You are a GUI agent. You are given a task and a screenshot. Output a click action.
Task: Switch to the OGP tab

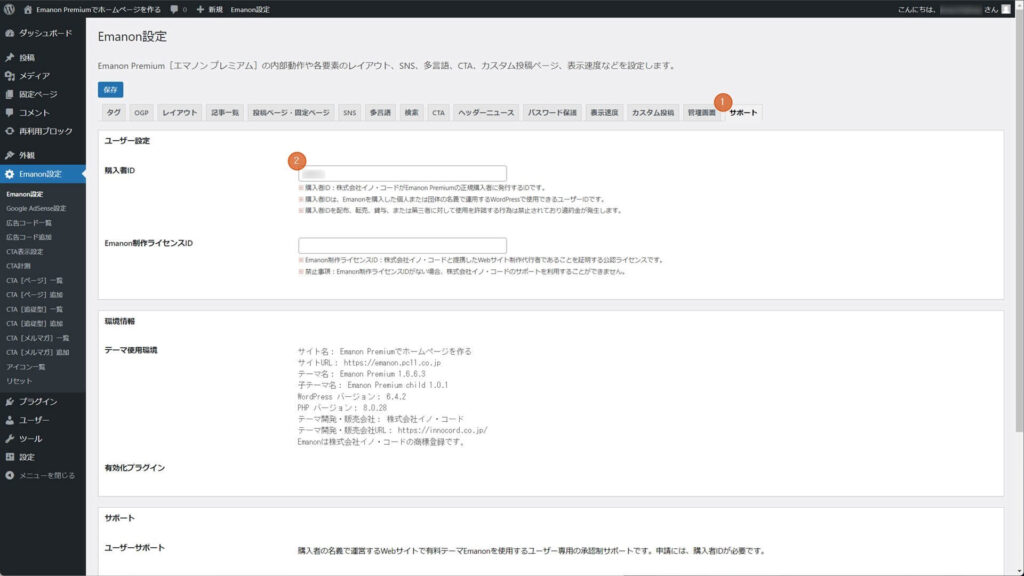(x=141, y=113)
